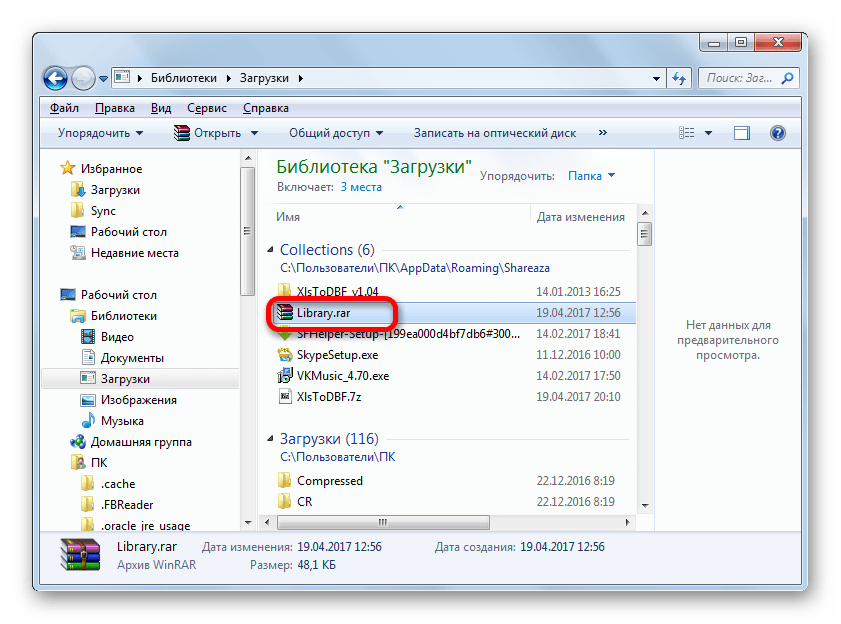841x624 pixels.
Task: Change view with the view mode icon
Action: pyautogui.click(x=687, y=133)
